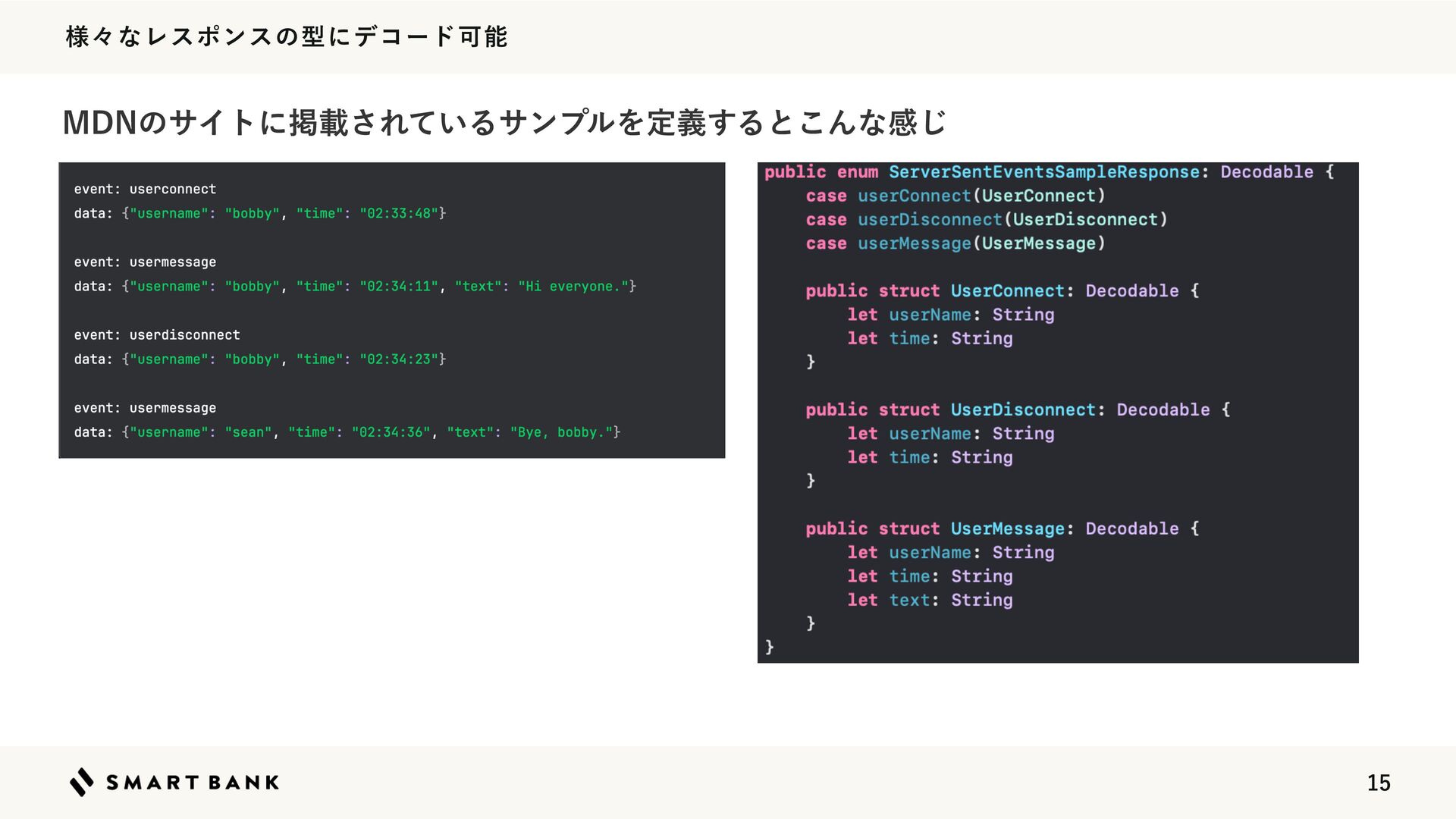1456x819 pixels.
Task: Click 'case userConnect(UserConnect)' code line
Action: pyautogui.click(x=955, y=196)
